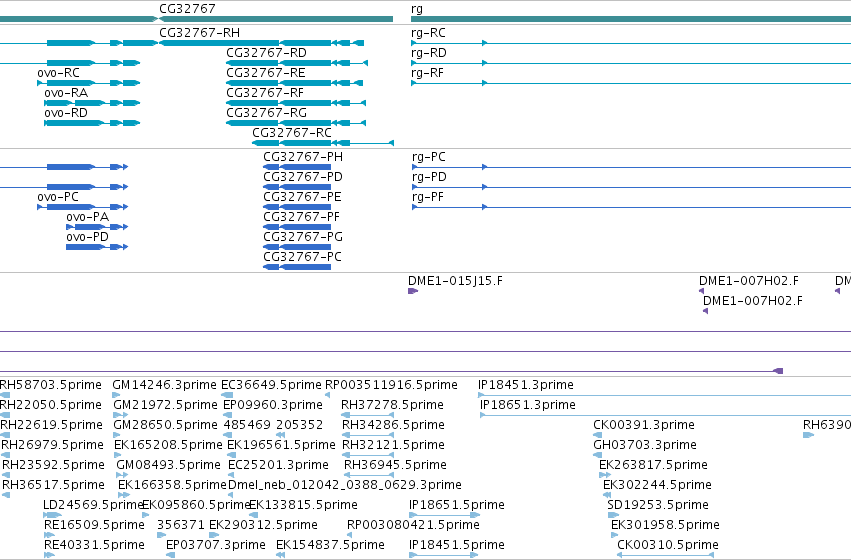Screen dimensions: 851x560
Task: Click the RH26979.5prime EST label
Action: coord(52,445)
